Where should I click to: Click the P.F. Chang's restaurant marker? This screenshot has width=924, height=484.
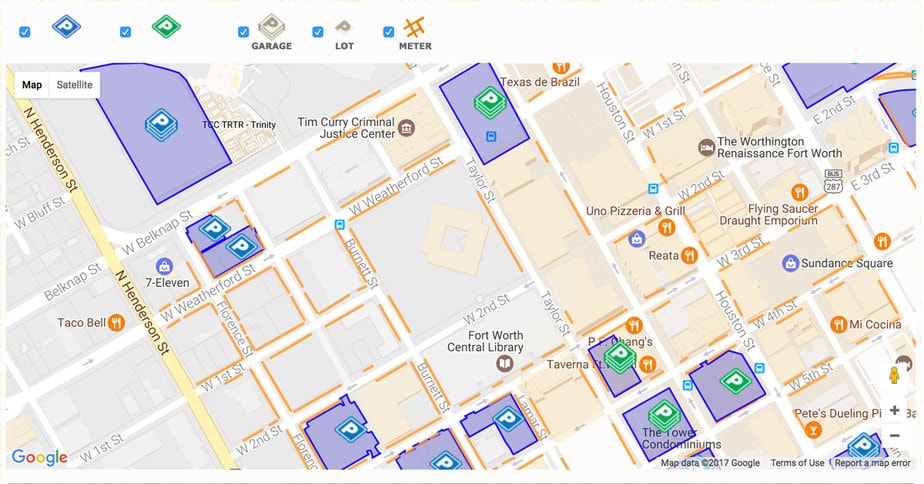[634, 325]
